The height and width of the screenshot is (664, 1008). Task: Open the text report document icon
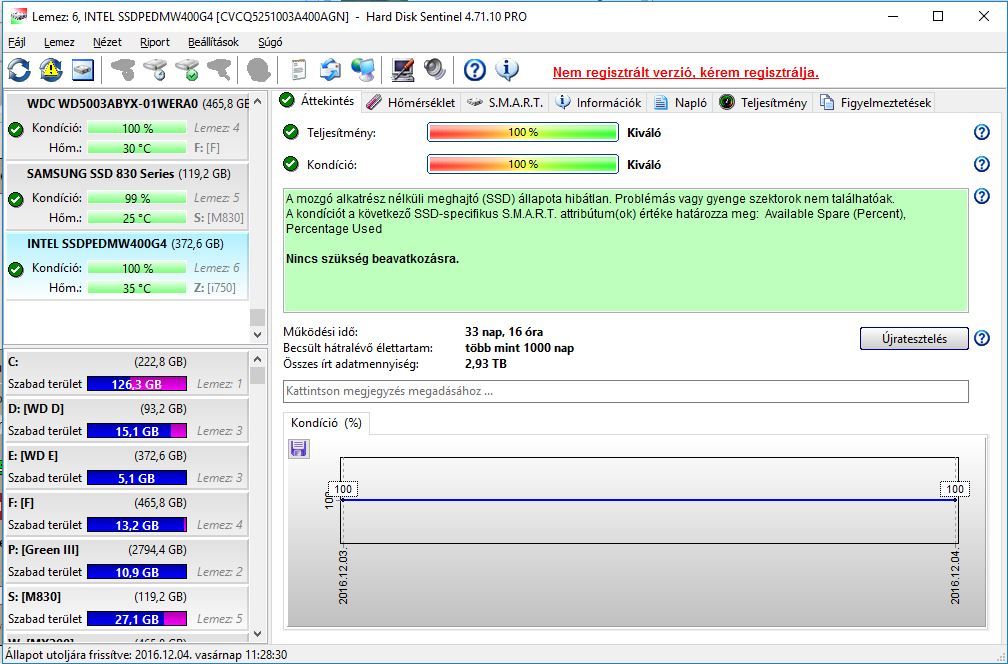pyautogui.click(x=298, y=69)
